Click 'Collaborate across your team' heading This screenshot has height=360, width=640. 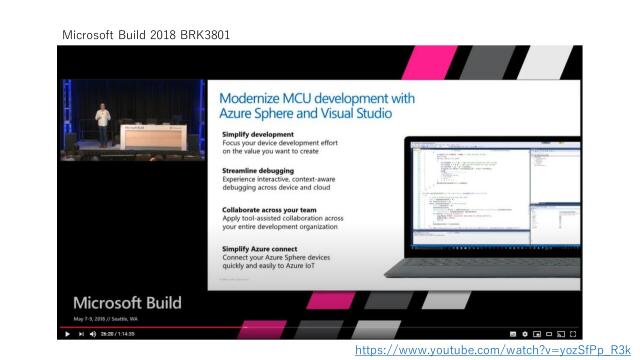[269, 210]
